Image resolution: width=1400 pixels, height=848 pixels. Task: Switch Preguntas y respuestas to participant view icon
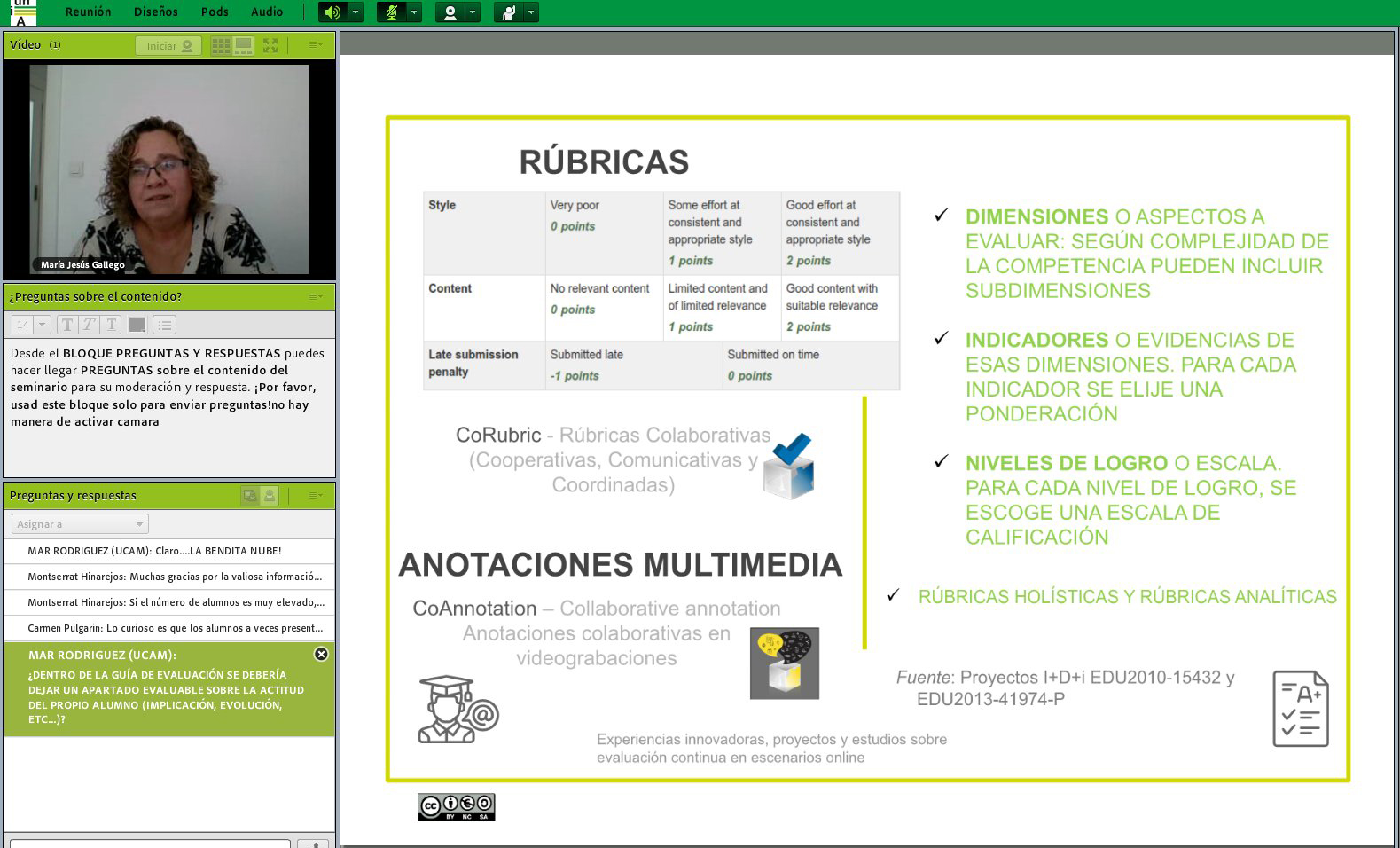(x=270, y=496)
